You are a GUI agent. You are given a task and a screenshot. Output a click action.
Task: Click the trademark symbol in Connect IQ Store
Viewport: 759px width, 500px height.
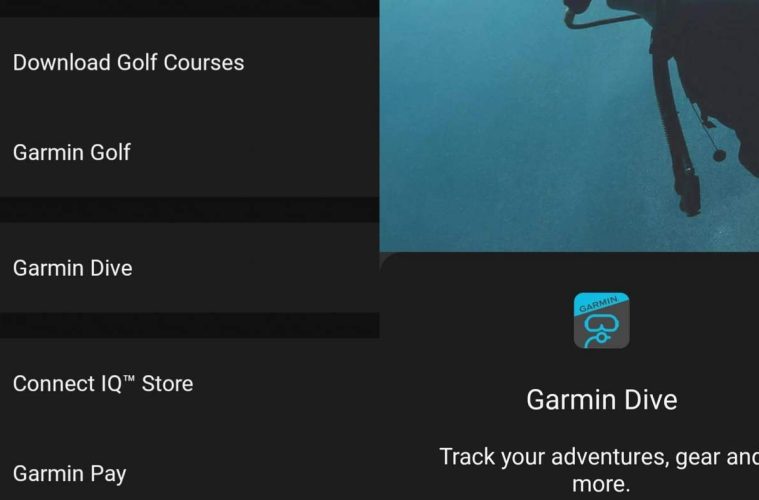[128, 378]
